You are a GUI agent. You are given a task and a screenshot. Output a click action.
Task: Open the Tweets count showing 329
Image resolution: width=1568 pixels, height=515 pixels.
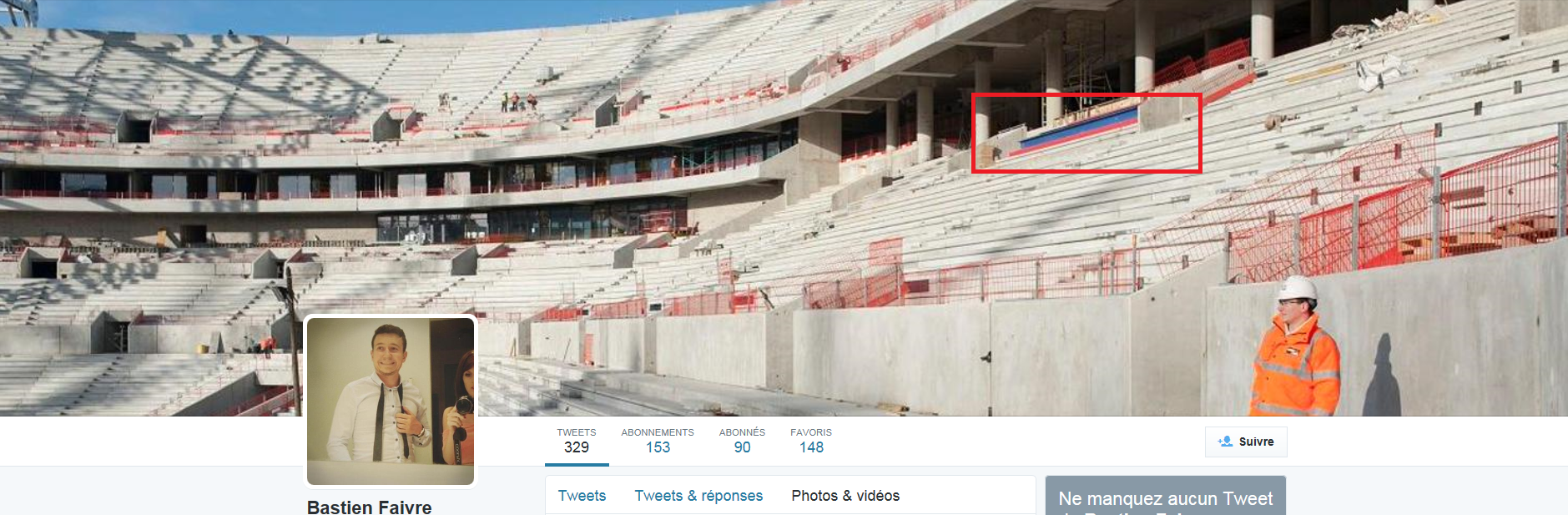click(577, 441)
